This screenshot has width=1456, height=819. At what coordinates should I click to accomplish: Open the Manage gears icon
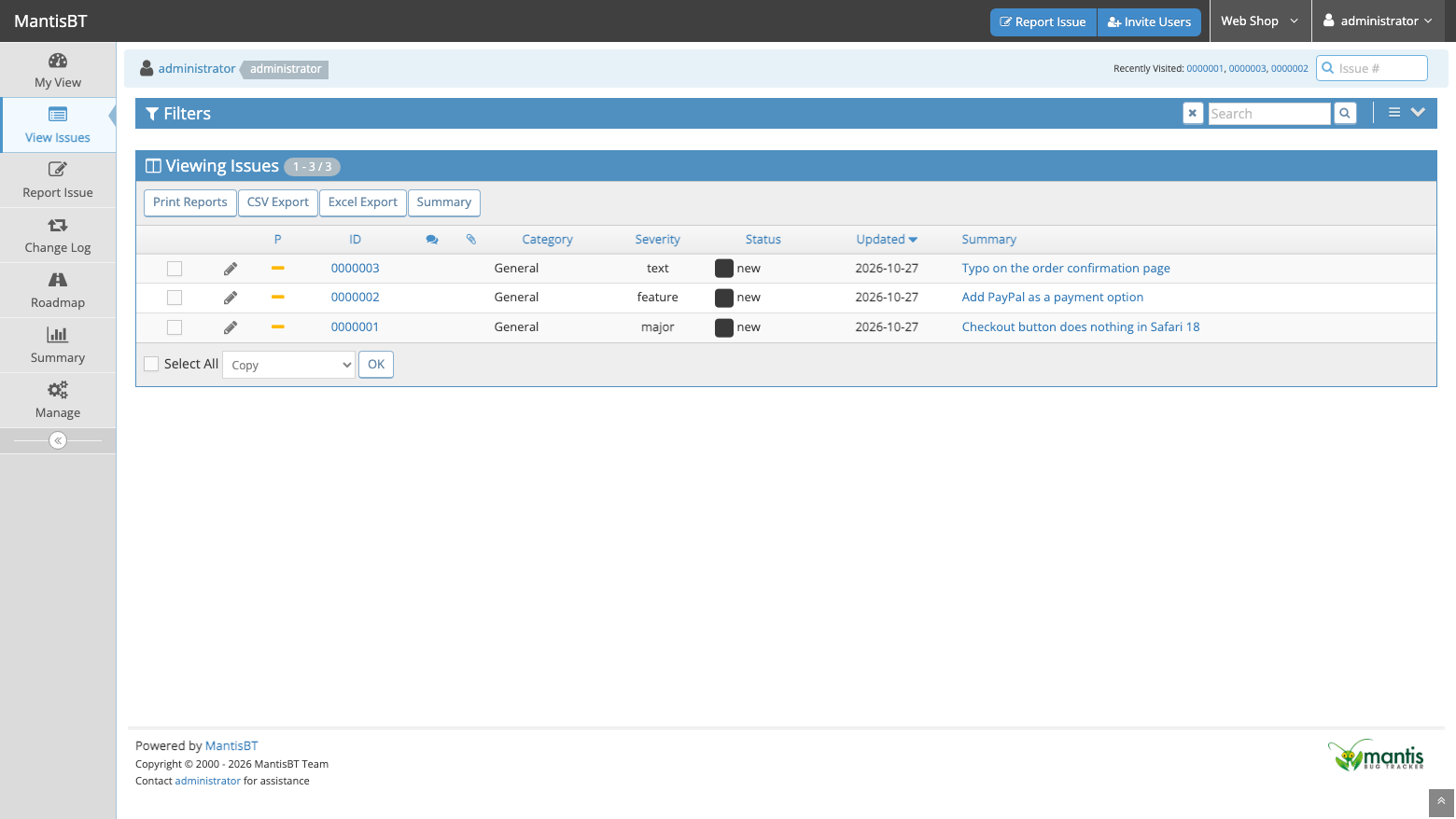(58, 390)
